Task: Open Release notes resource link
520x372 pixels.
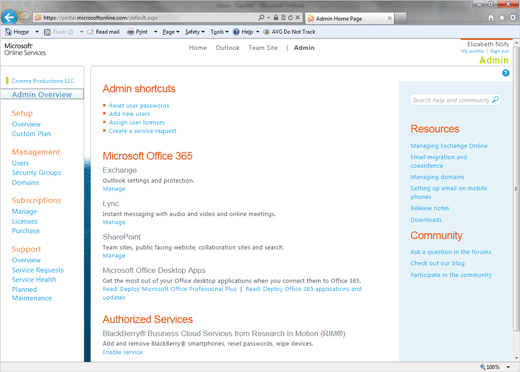Action: coord(430,208)
